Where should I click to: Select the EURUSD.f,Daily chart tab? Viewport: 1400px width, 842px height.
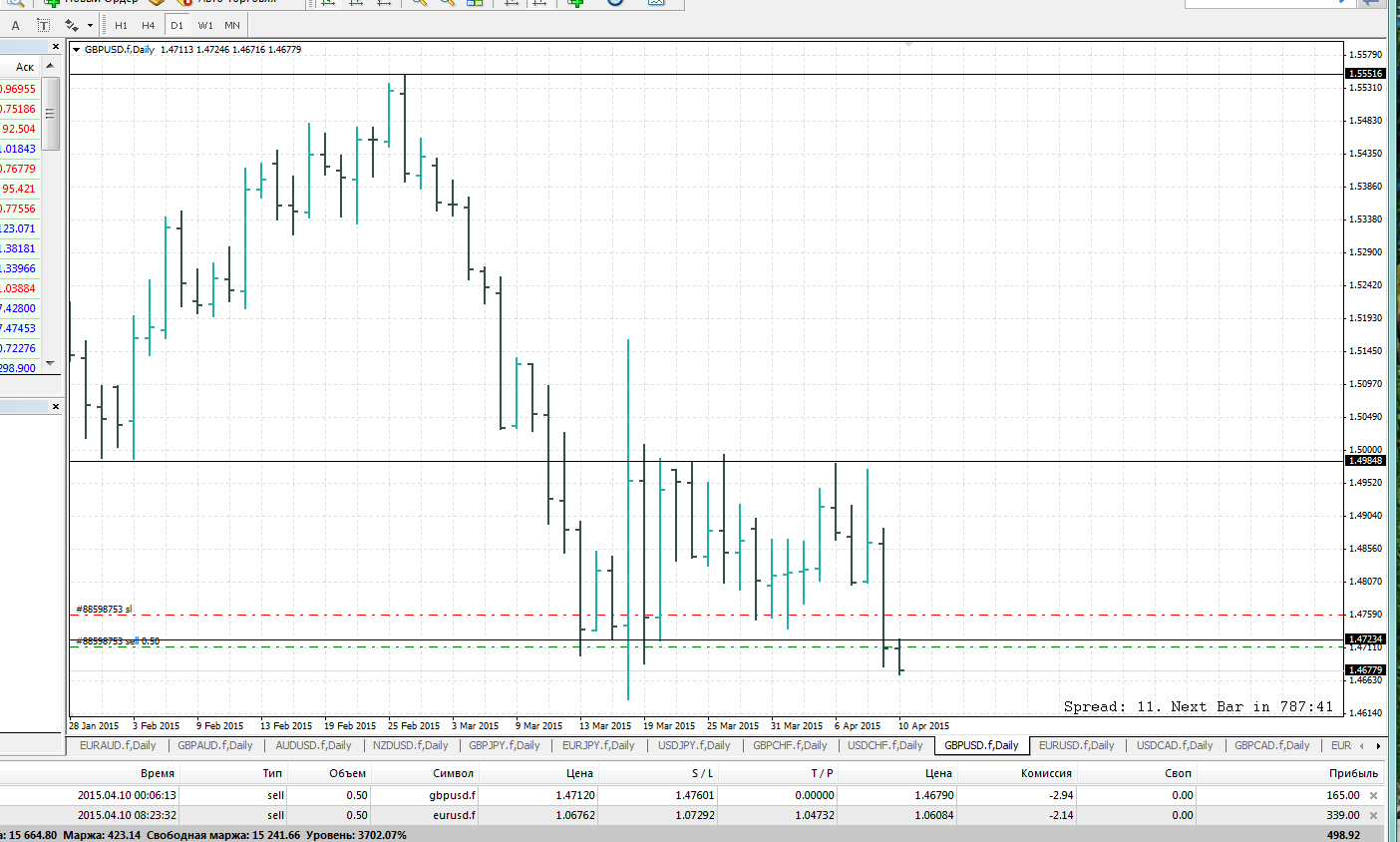pyautogui.click(x=1077, y=745)
